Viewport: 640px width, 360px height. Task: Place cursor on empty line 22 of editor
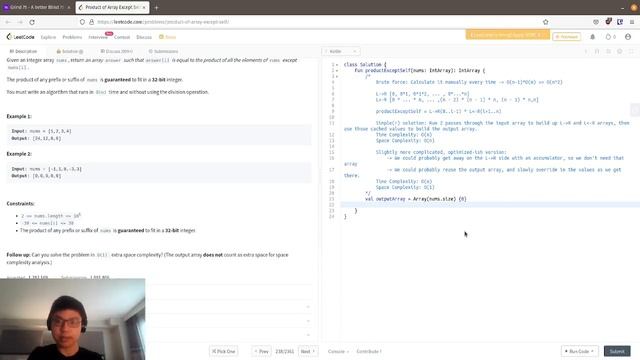tap(490, 205)
